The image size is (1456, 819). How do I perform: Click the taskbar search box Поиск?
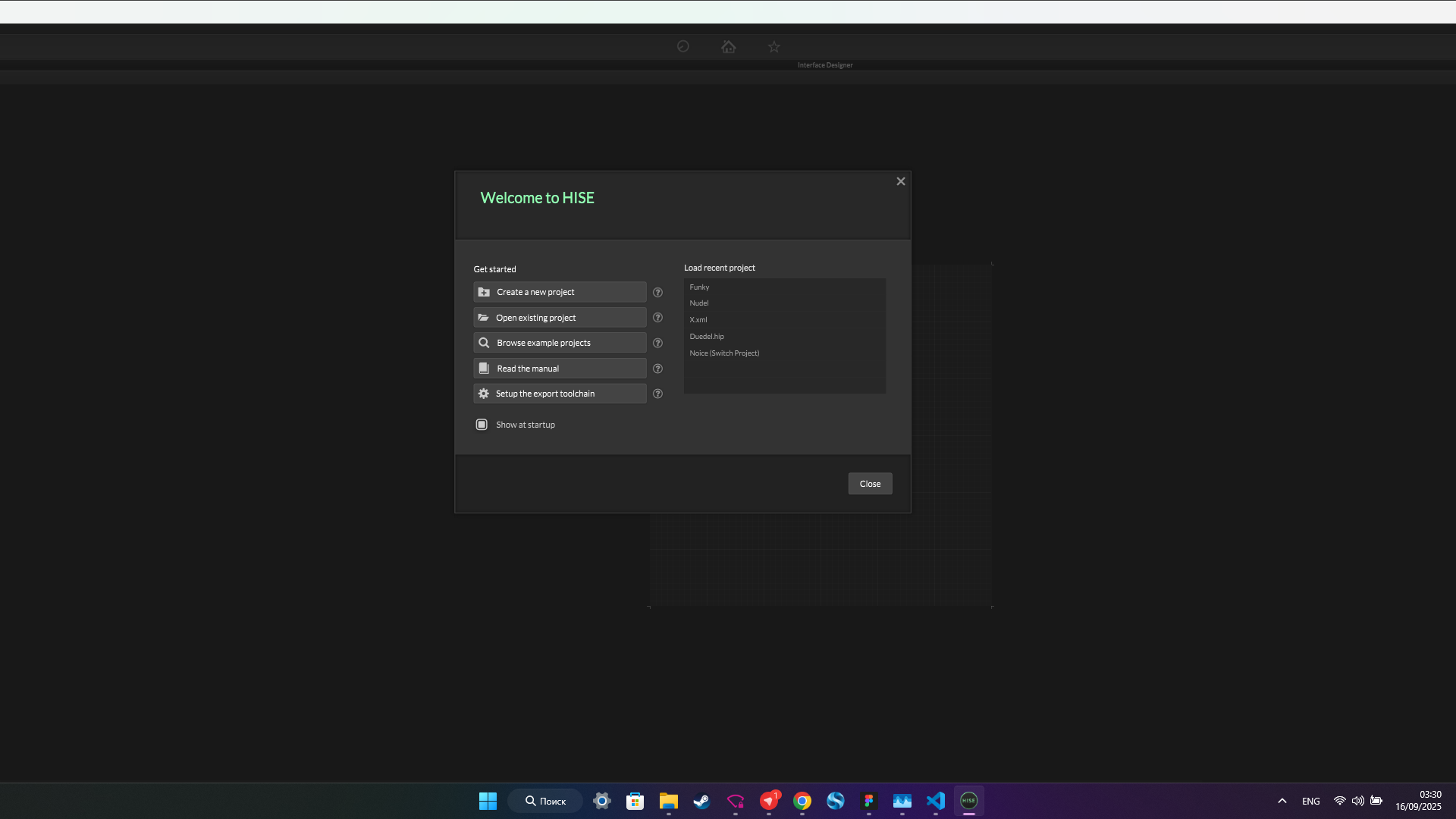click(545, 801)
